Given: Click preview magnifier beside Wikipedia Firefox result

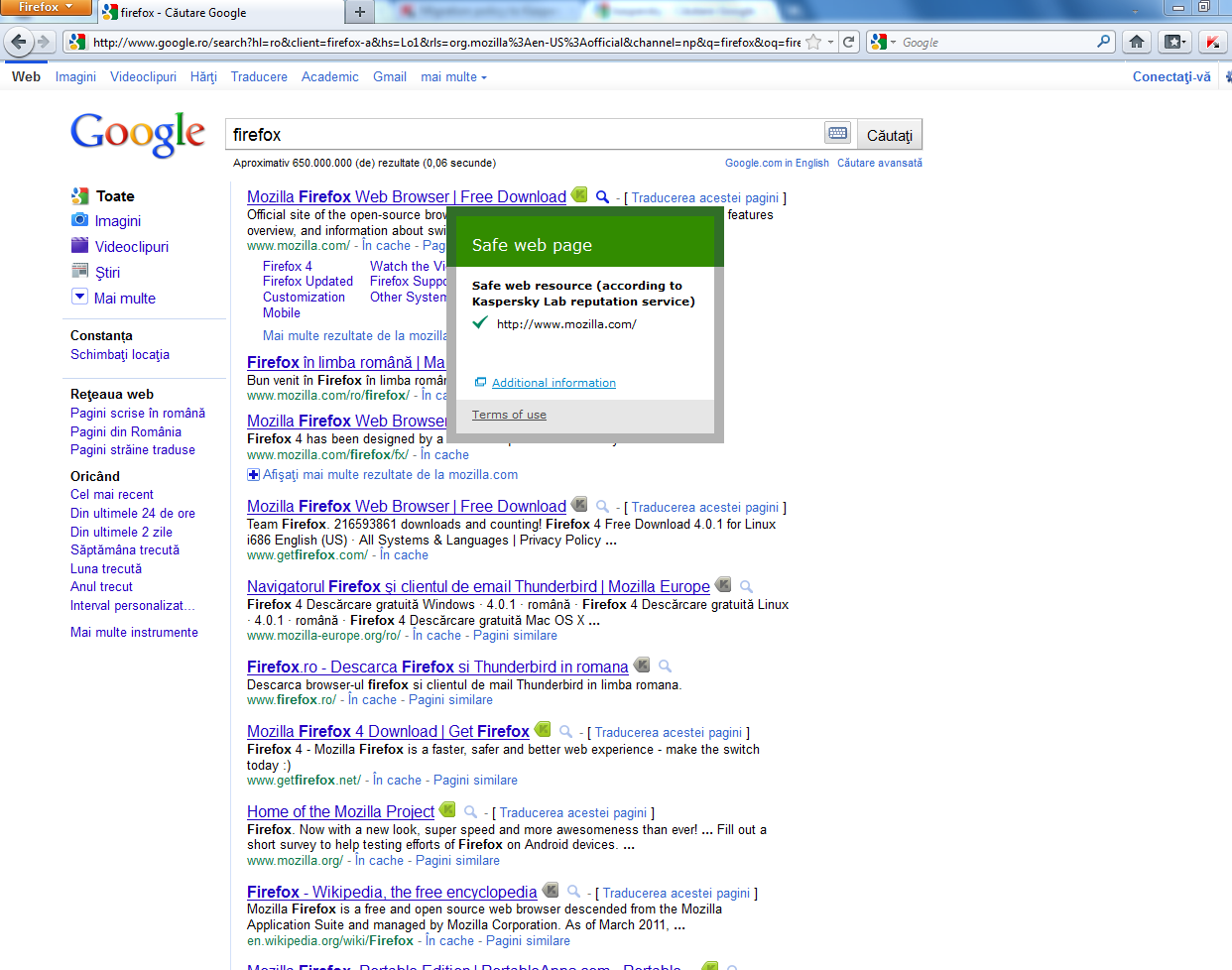Looking at the screenshot, I should point(573,893).
